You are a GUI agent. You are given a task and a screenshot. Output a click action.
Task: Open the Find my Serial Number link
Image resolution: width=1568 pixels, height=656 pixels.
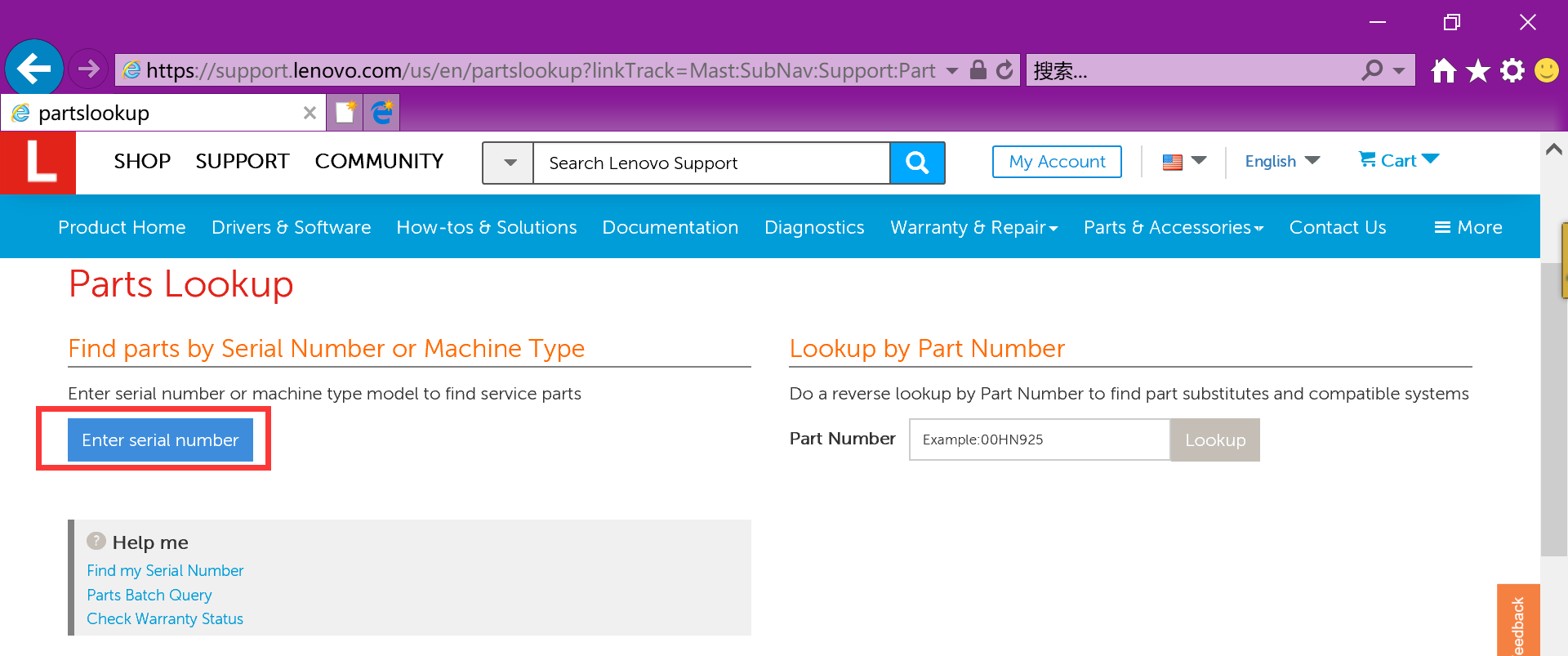click(x=165, y=570)
